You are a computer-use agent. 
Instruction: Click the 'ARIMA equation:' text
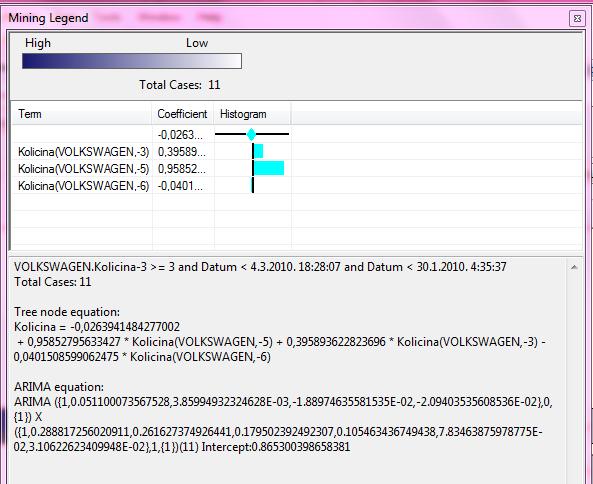click(x=59, y=387)
